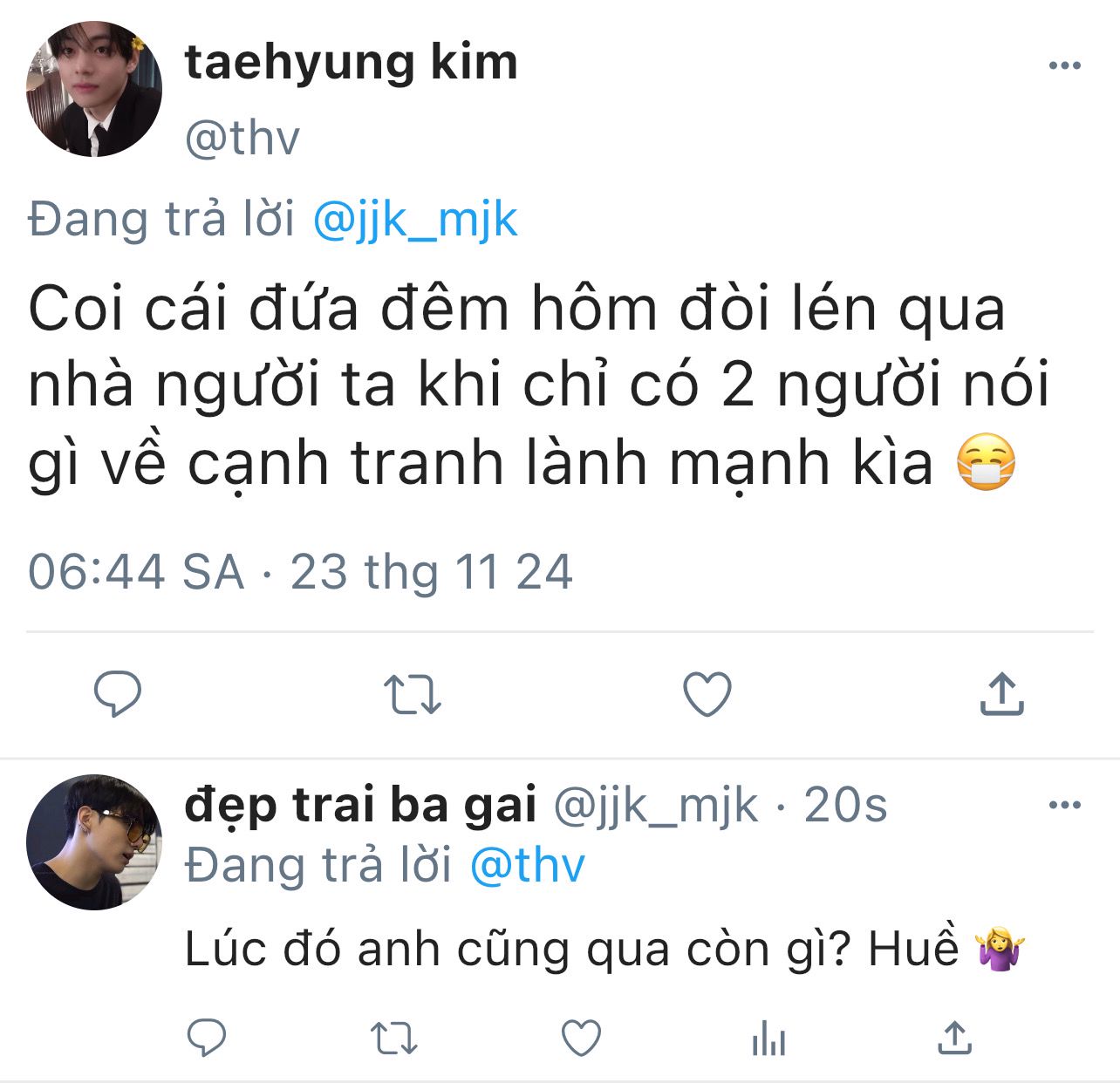Open đẹp trai ba gai's profile picture

[94, 842]
